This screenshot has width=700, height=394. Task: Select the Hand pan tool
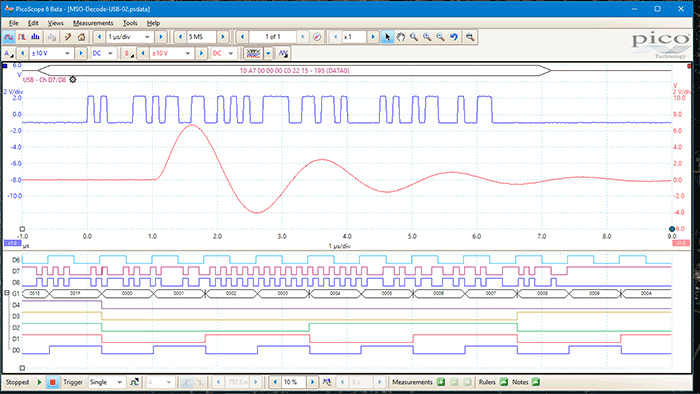(400, 37)
